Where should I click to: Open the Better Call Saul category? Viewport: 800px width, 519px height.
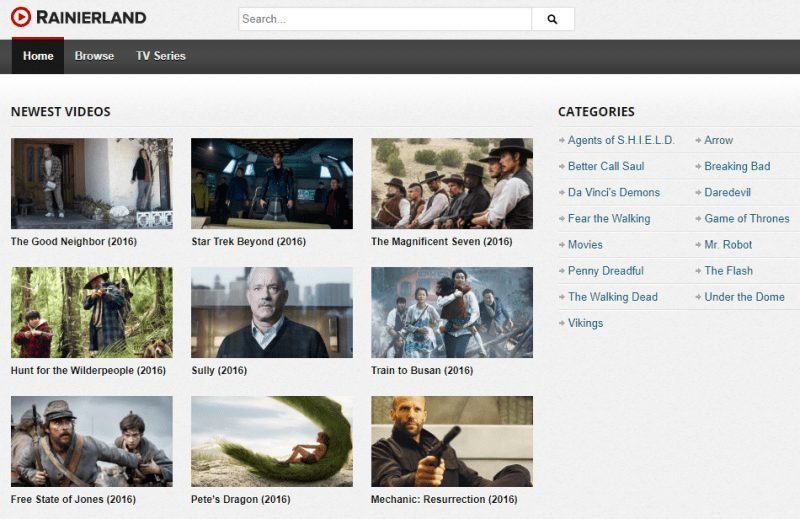[606, 166]
